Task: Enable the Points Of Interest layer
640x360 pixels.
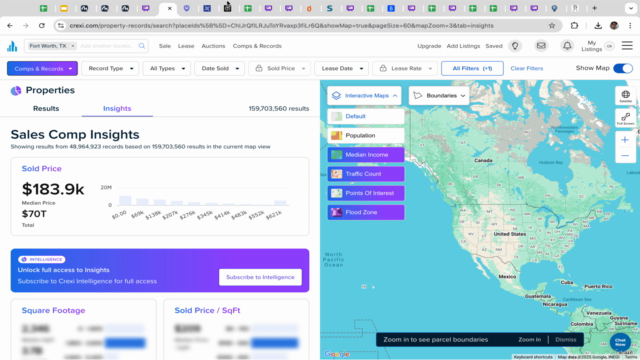Action: [366, 193]
